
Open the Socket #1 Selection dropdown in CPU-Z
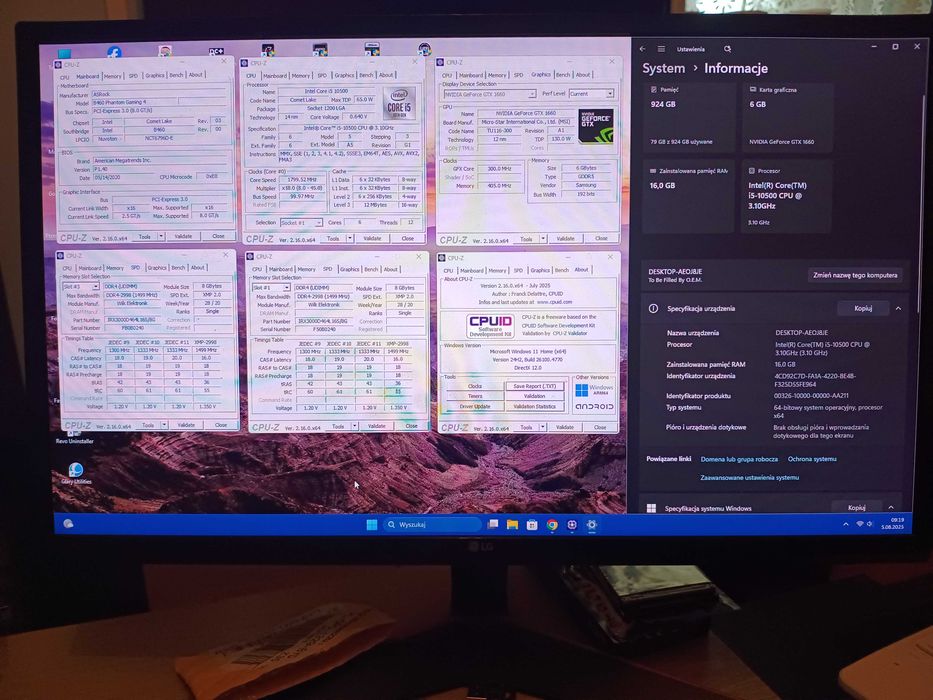301,223
